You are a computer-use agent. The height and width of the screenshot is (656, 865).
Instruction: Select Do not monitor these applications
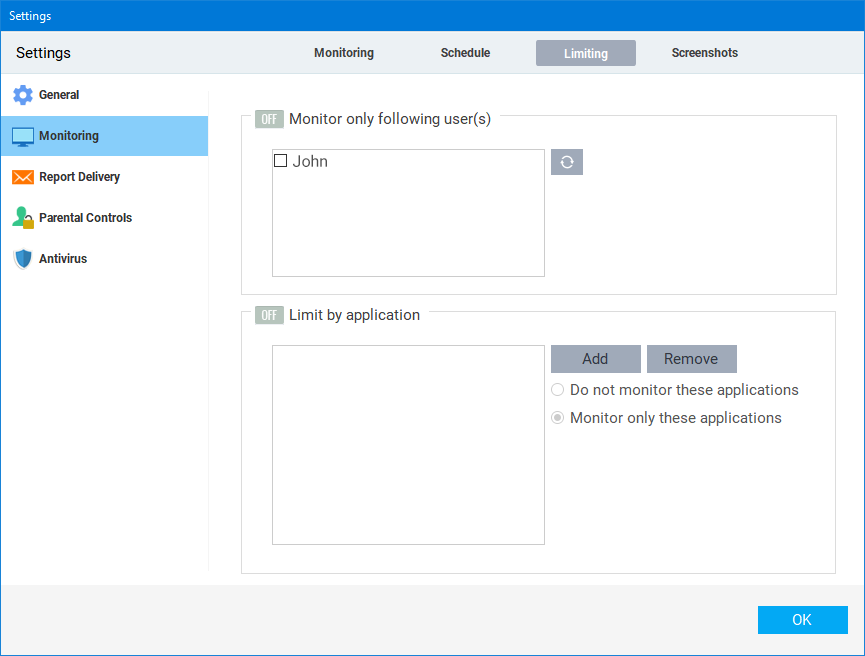(557, 390)
